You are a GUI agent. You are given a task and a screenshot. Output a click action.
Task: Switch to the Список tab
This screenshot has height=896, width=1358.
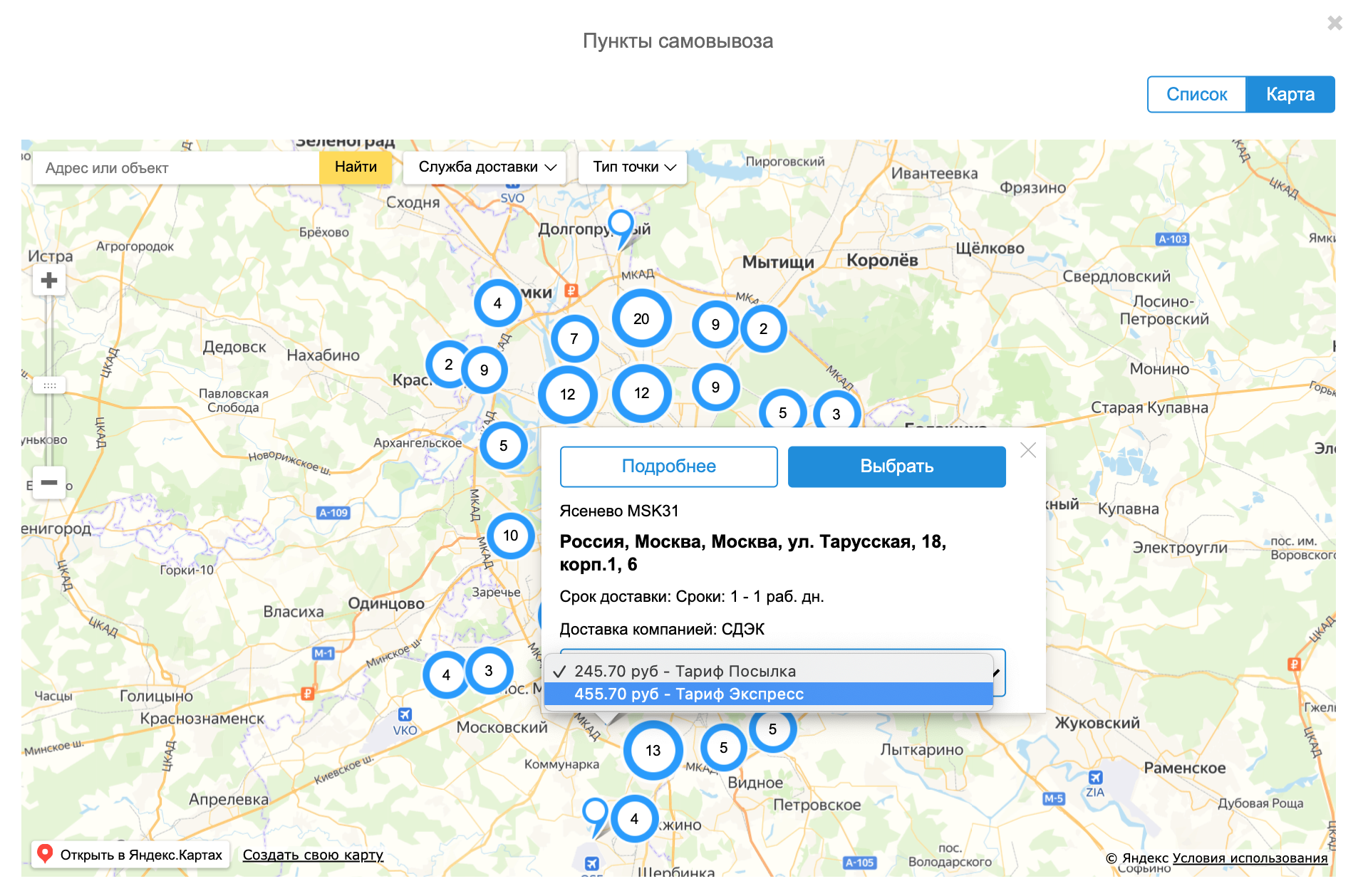[x=1196, y=94]
